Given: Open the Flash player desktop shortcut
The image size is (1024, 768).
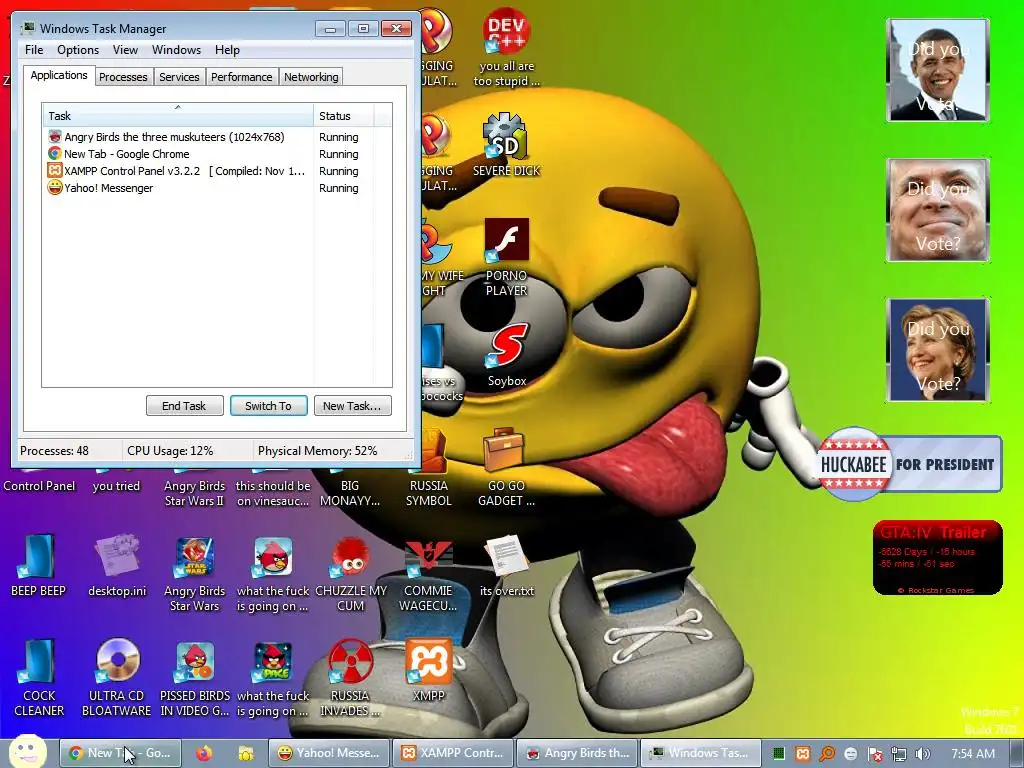Looking at the screenshot, I should (506, 240).
